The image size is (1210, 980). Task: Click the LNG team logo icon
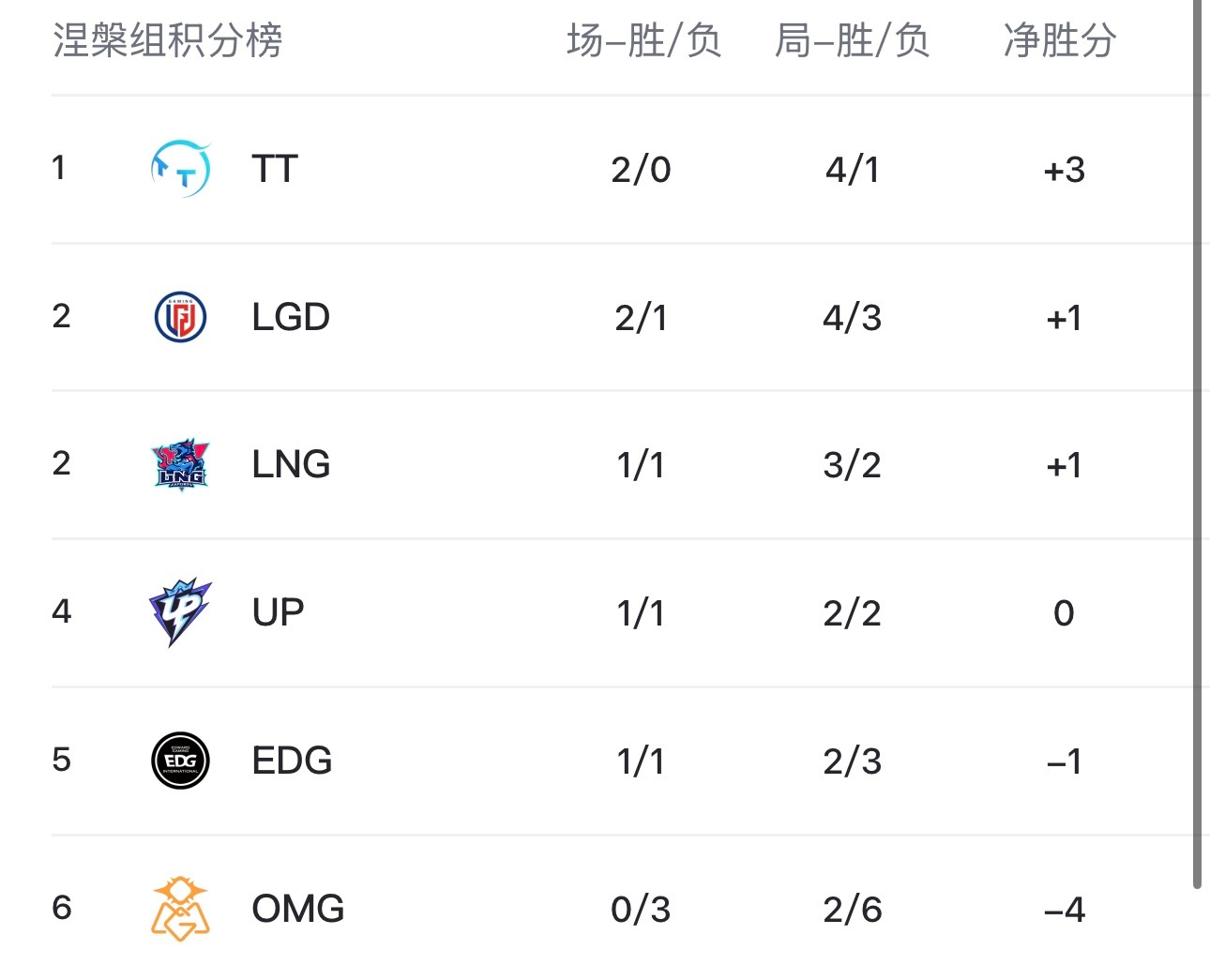pyautogui.click(x=180, y=464)
